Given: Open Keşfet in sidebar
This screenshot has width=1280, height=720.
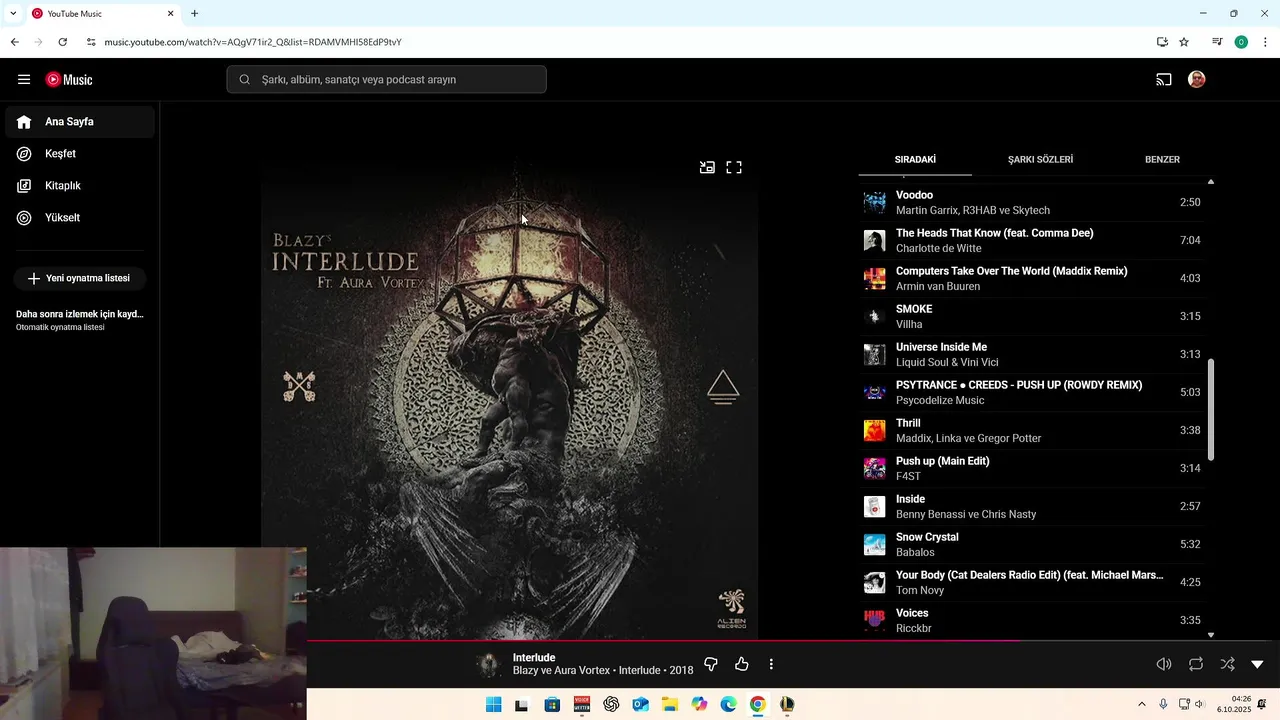Looking at the screenshot, I should [x=80, y=154].
